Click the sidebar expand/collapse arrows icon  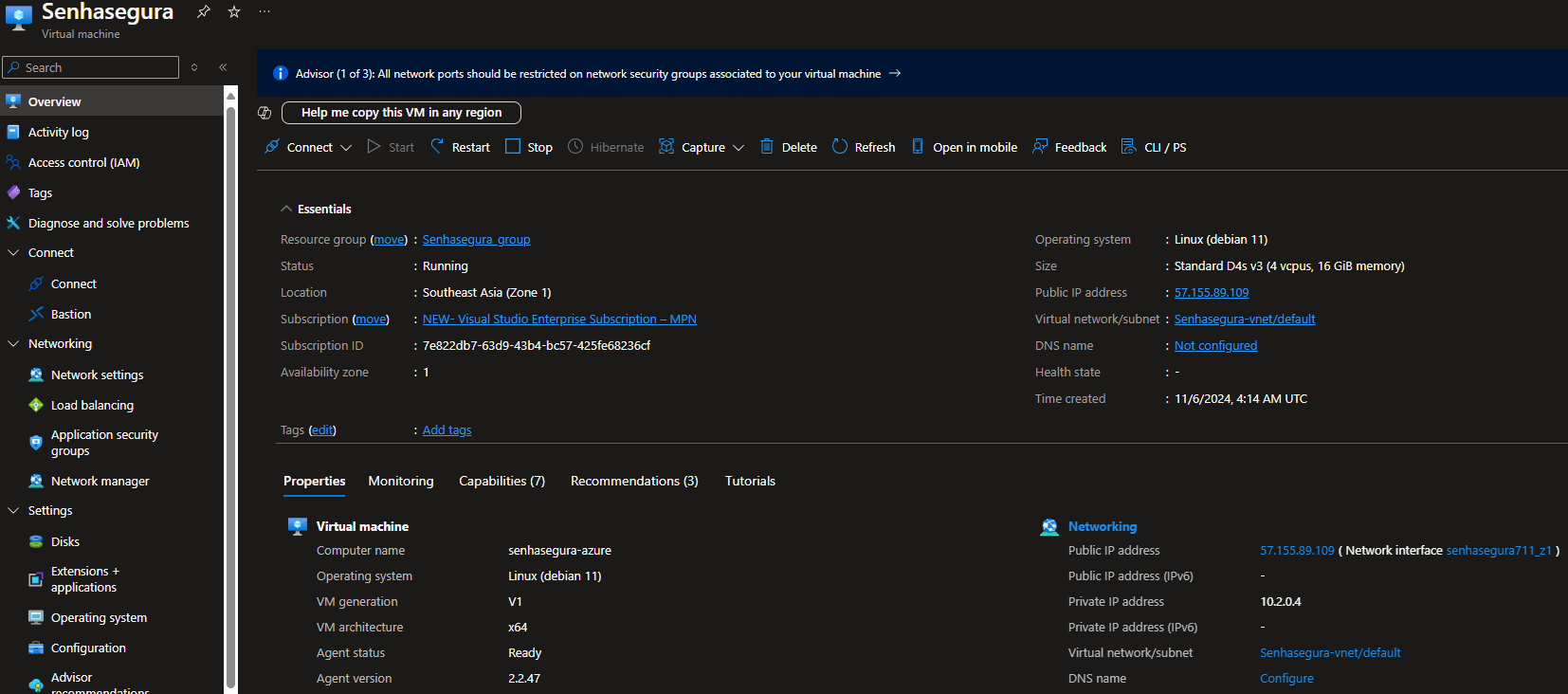[x=194, y=67]
